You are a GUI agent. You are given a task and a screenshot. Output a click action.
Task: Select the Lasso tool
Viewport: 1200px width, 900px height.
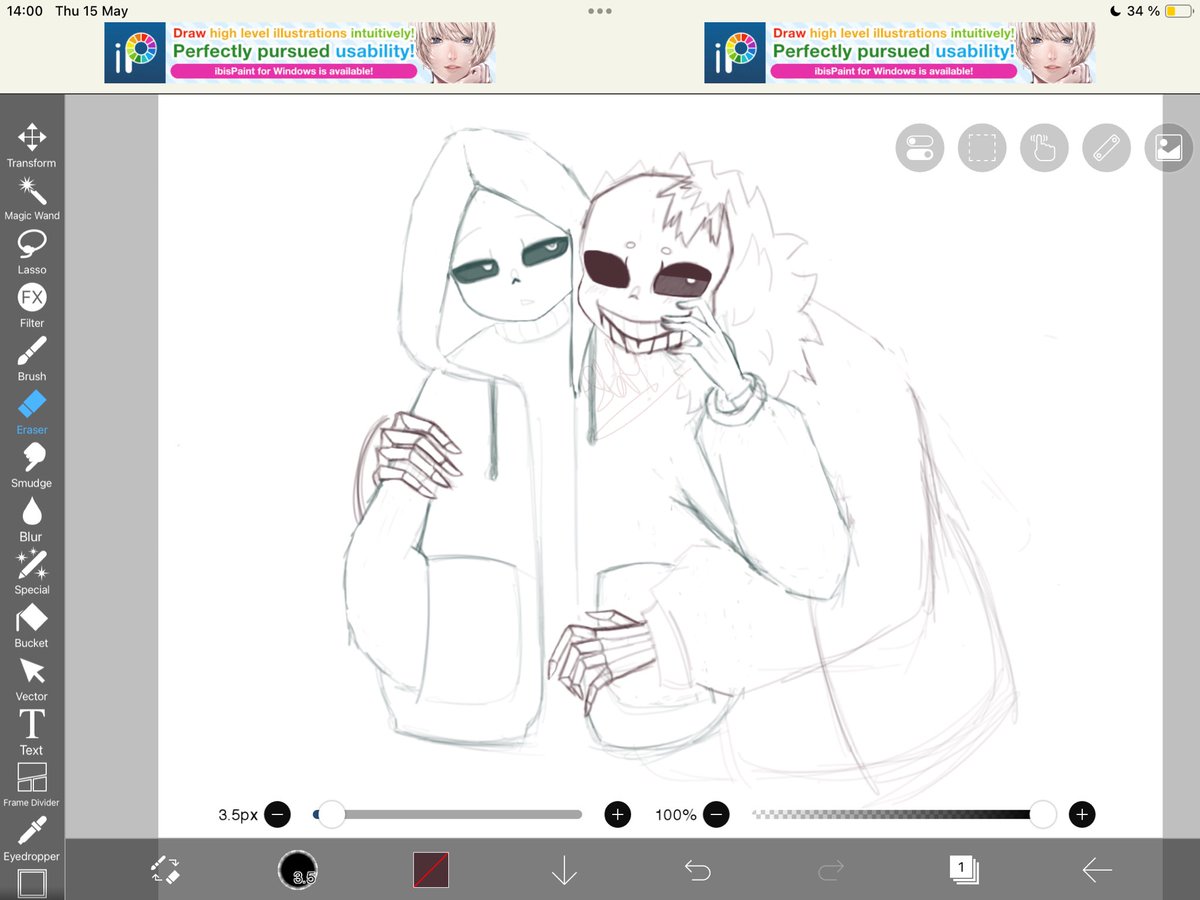[32, 253]
